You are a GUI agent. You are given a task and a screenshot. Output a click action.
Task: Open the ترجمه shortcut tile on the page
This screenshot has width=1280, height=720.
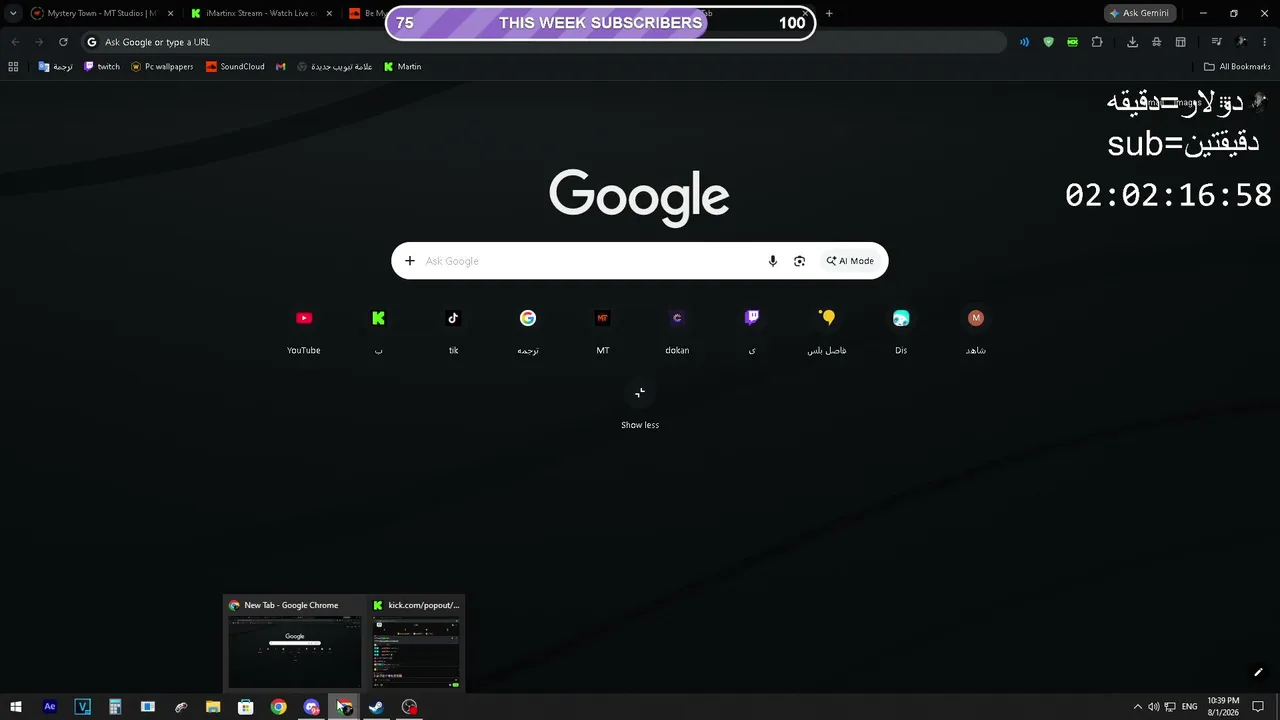coord(528,330)
